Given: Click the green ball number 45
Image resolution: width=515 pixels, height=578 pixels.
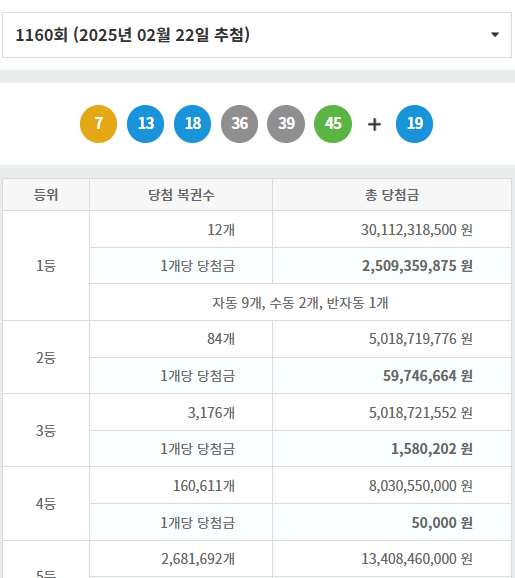Looking at the screenshot, I should (333, 124).
